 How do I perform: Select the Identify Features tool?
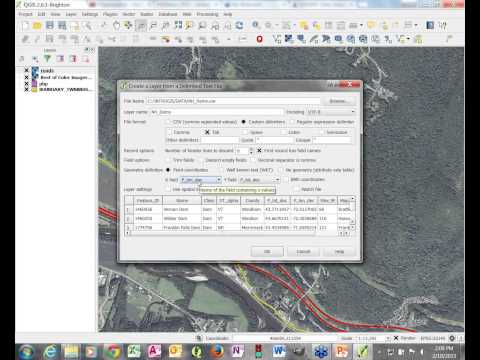[256, 25]
